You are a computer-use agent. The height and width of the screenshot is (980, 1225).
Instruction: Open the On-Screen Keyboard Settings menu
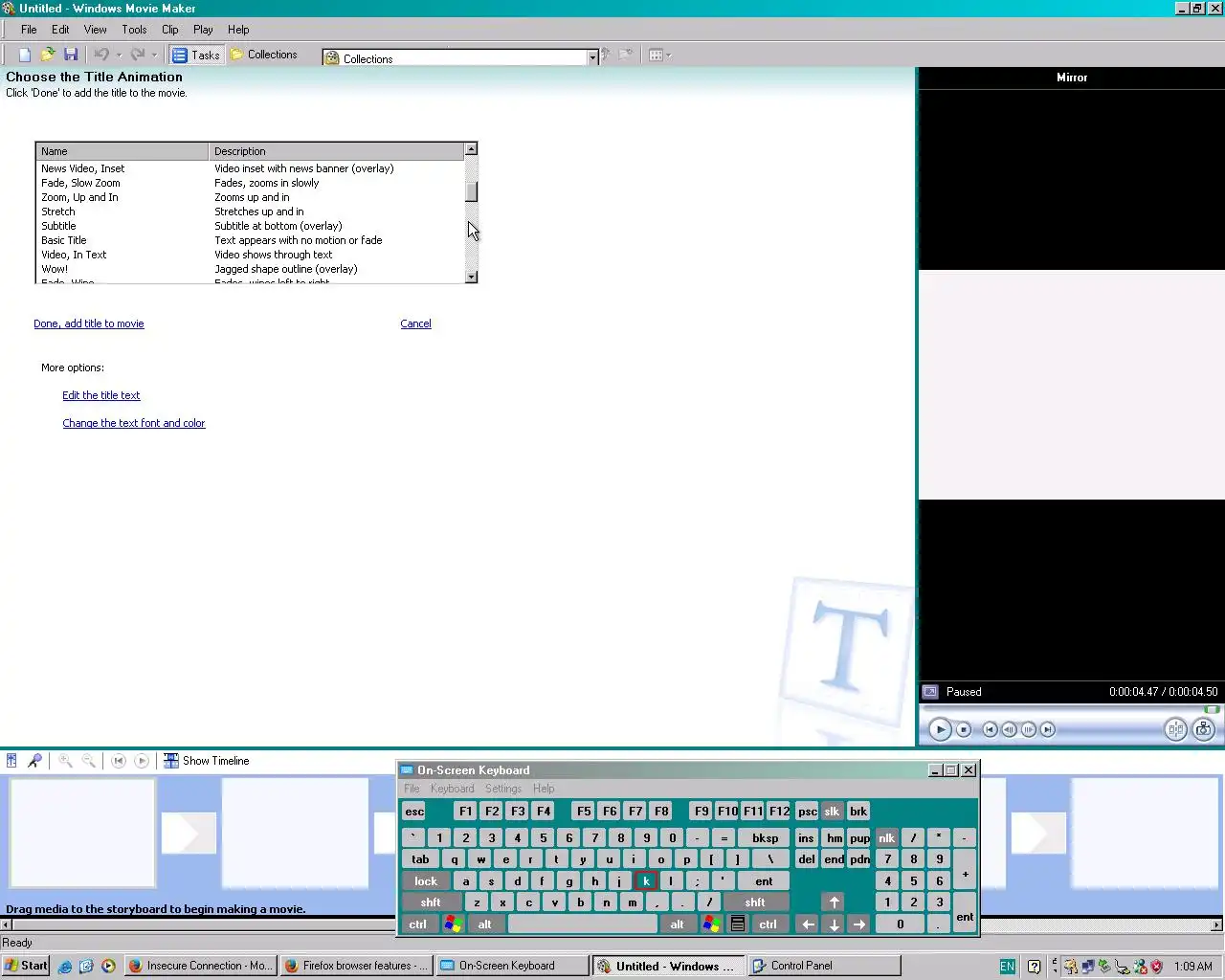(502, 789)
